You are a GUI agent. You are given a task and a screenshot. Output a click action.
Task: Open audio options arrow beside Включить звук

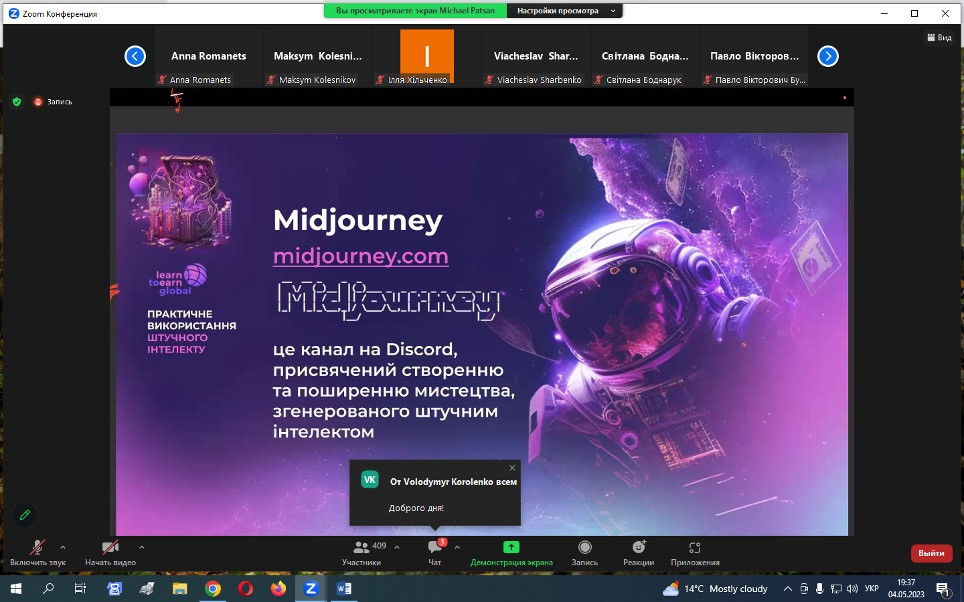click(63, 547)
